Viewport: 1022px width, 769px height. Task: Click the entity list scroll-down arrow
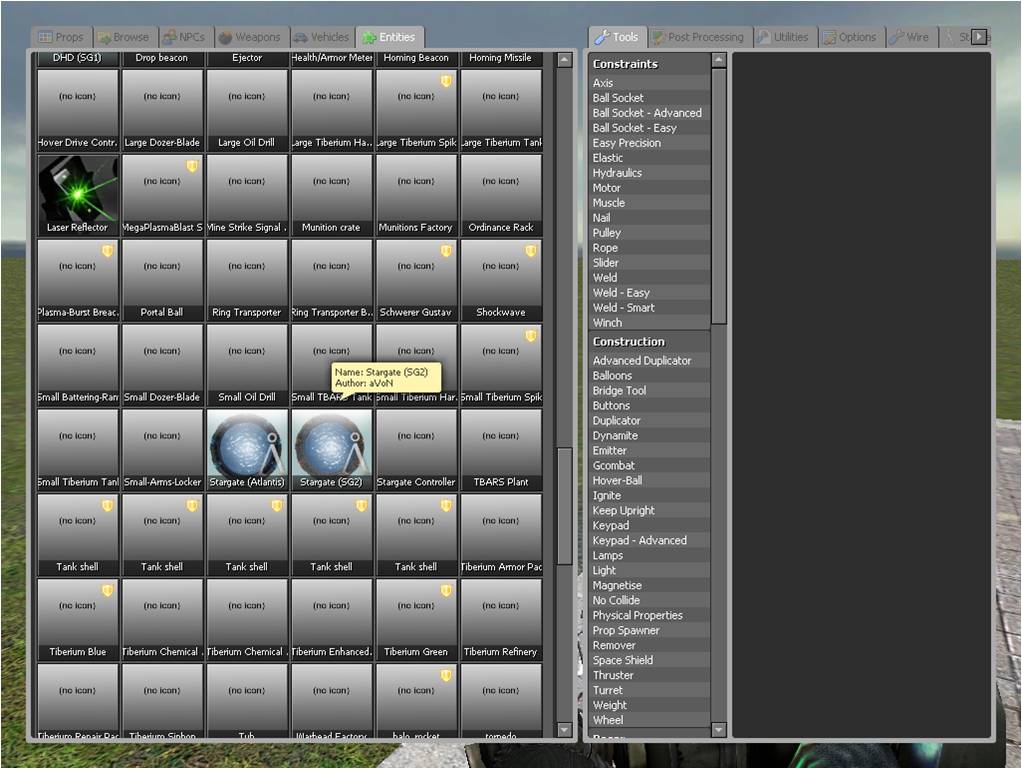coord(564,730)
